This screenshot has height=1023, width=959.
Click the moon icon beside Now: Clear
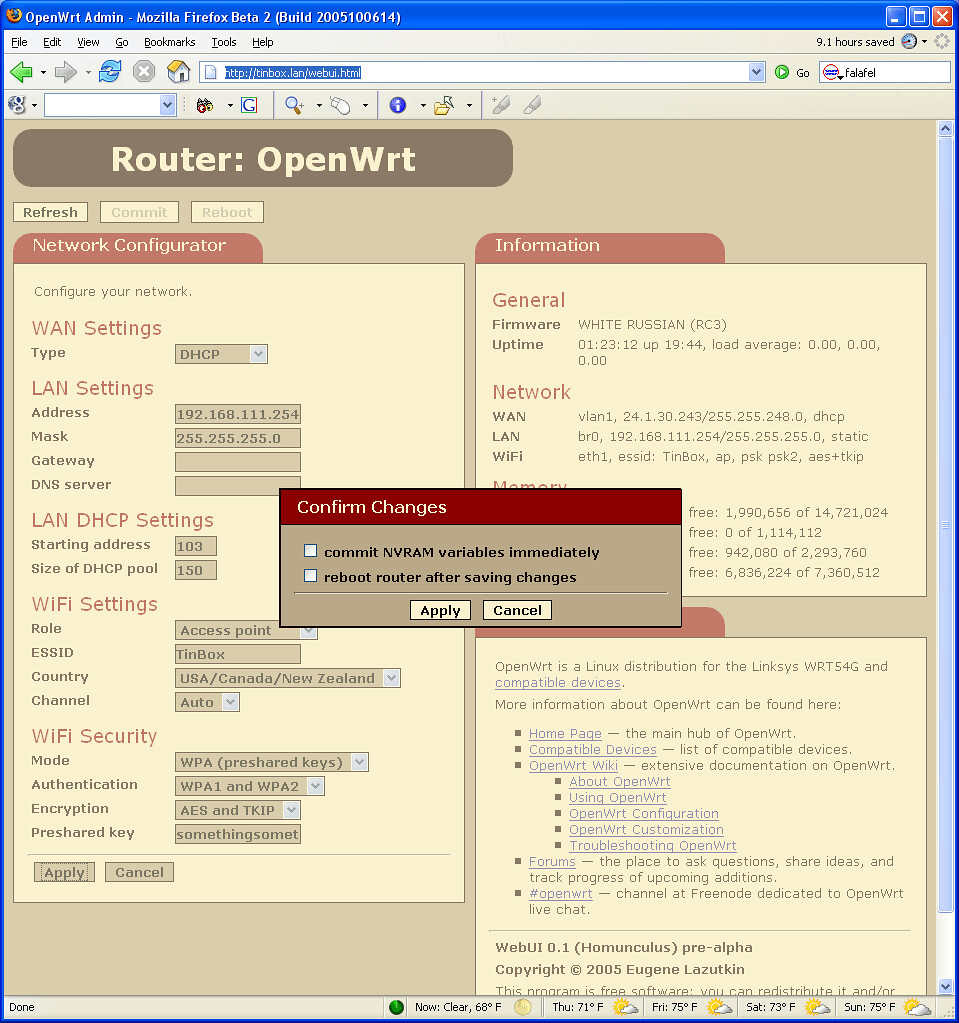click(523, 1007)
